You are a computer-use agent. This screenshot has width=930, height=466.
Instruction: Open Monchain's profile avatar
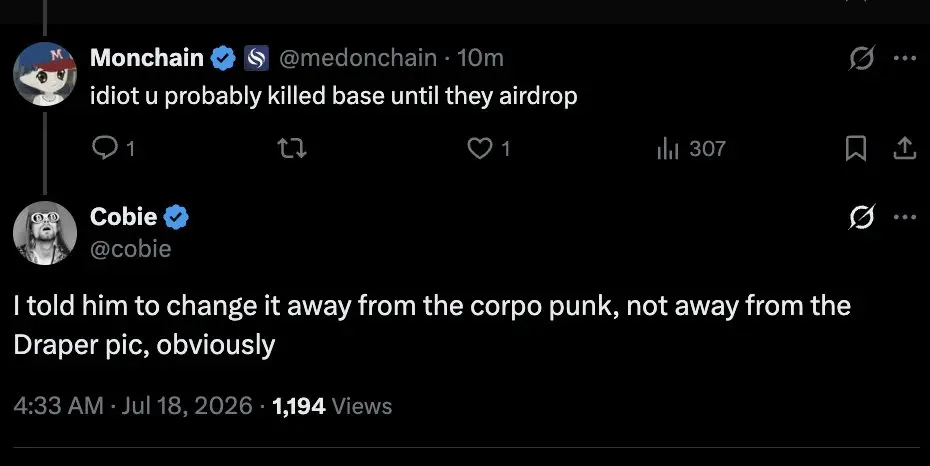click(x=45, y=74)
